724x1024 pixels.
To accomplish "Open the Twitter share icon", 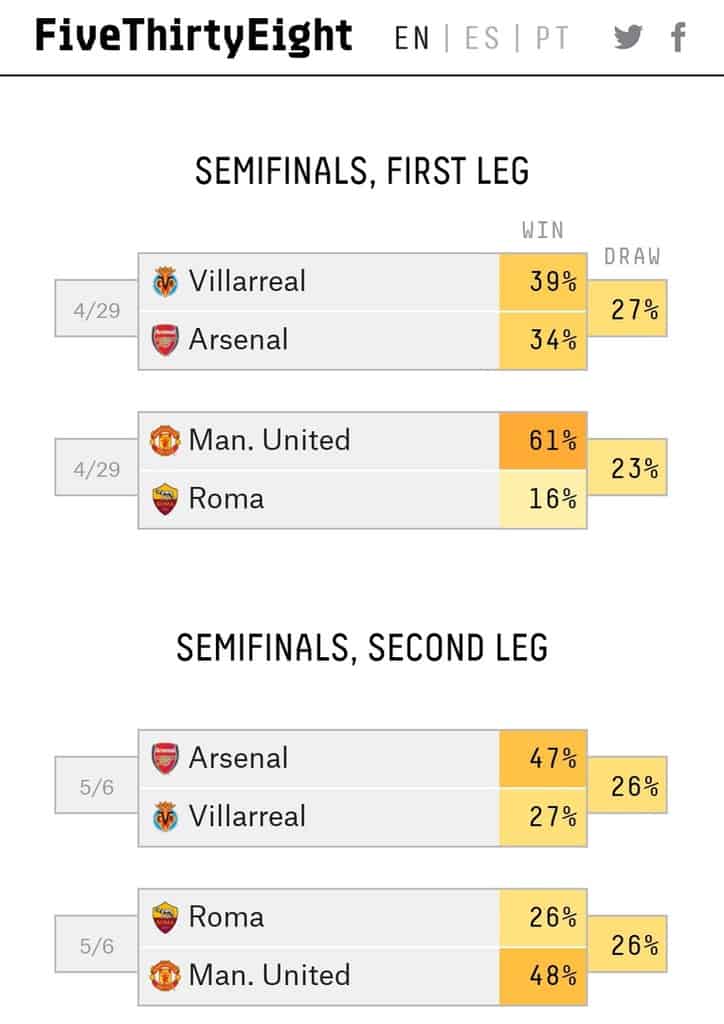I will (x=628, y=38).
